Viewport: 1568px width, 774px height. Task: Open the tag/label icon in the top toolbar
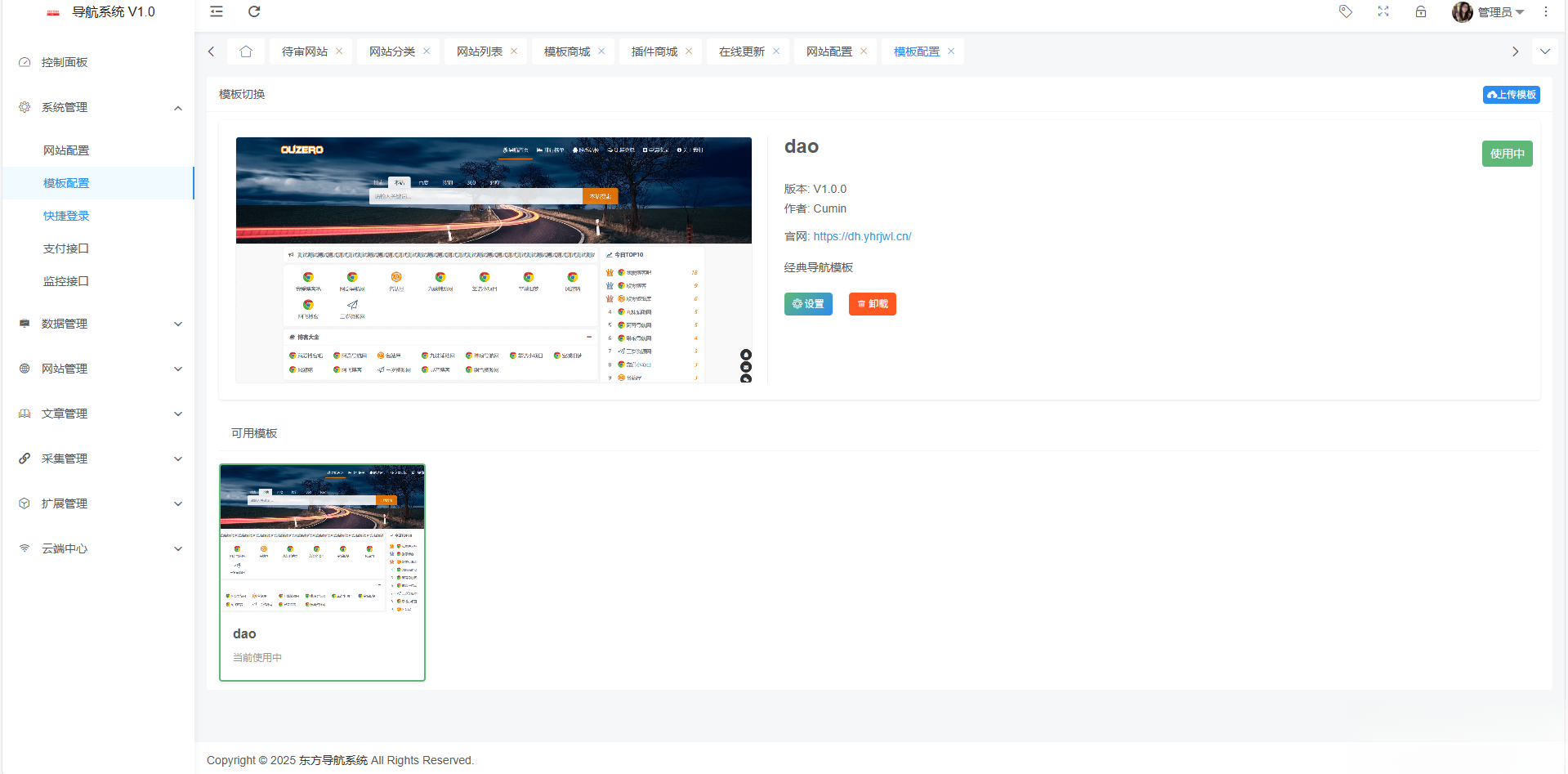point(1345,11)
